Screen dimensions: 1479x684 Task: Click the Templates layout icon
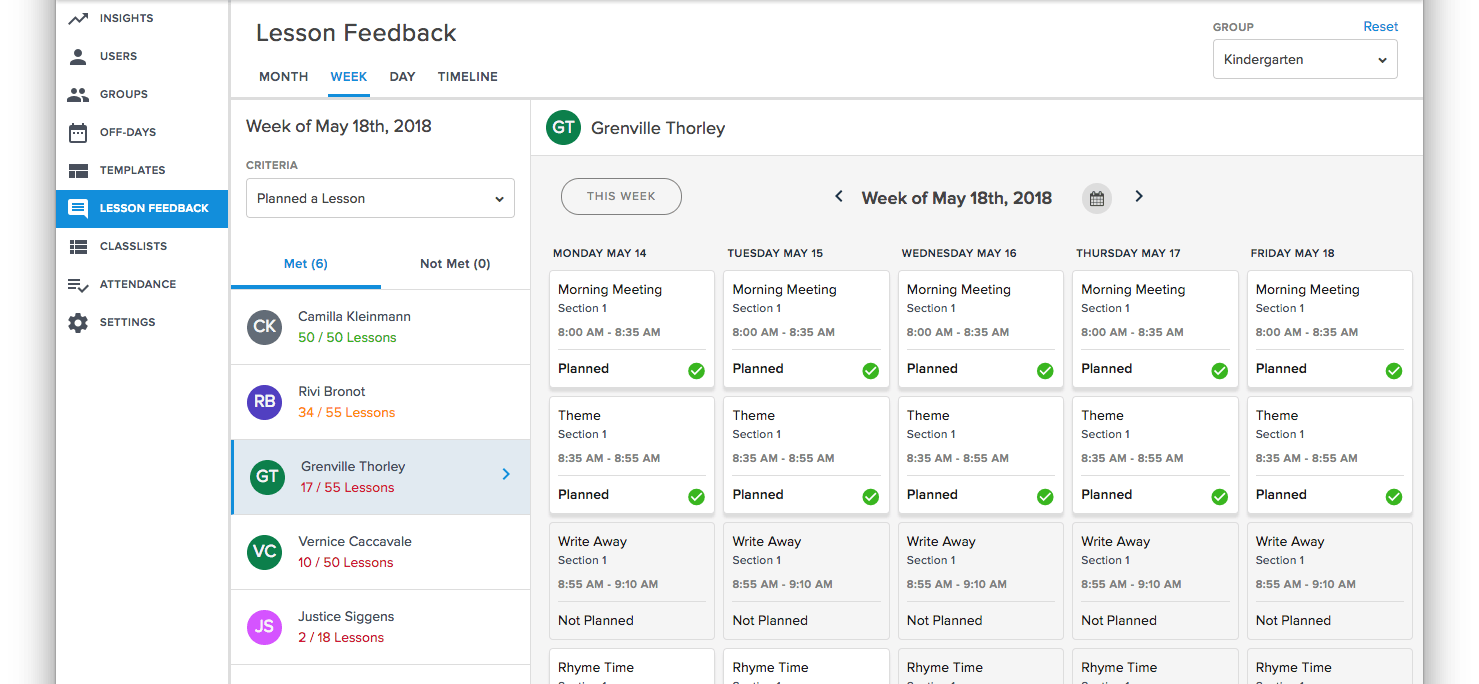click(78, 170)
